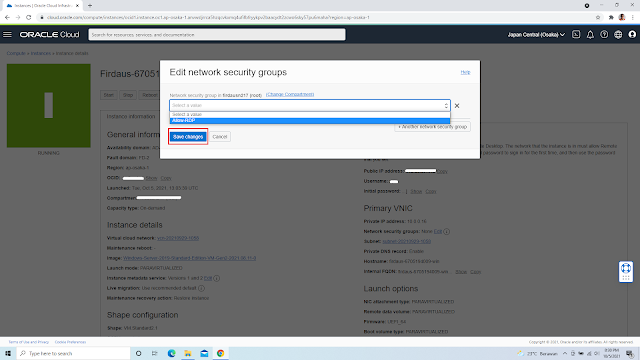Screen dimensions: 640x360
Task: Bookmark this page with the star icon
Action: point(598,18)
